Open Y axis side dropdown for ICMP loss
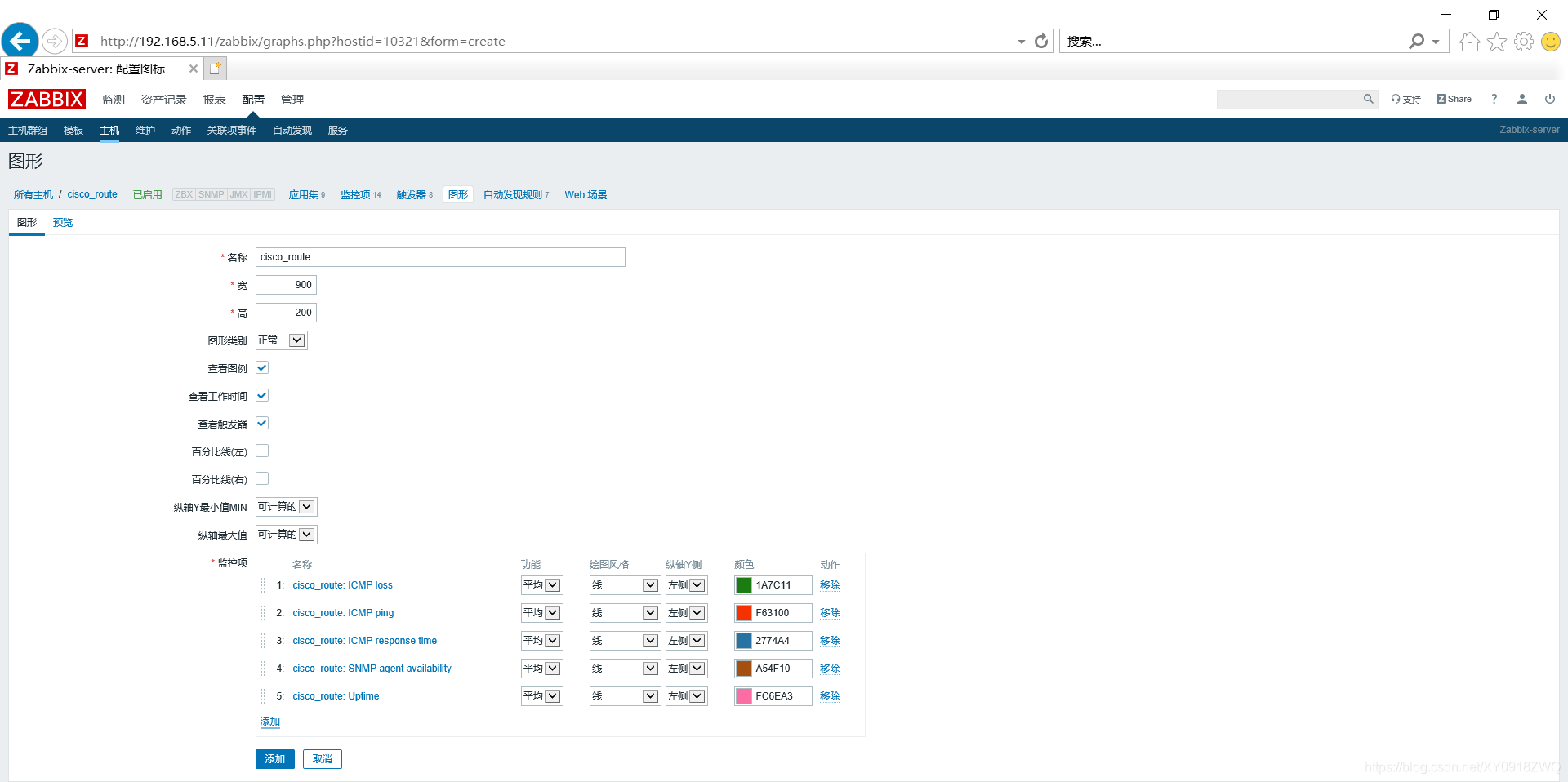The height and width of the screenshot is (782, 1568). pos(686,585)
